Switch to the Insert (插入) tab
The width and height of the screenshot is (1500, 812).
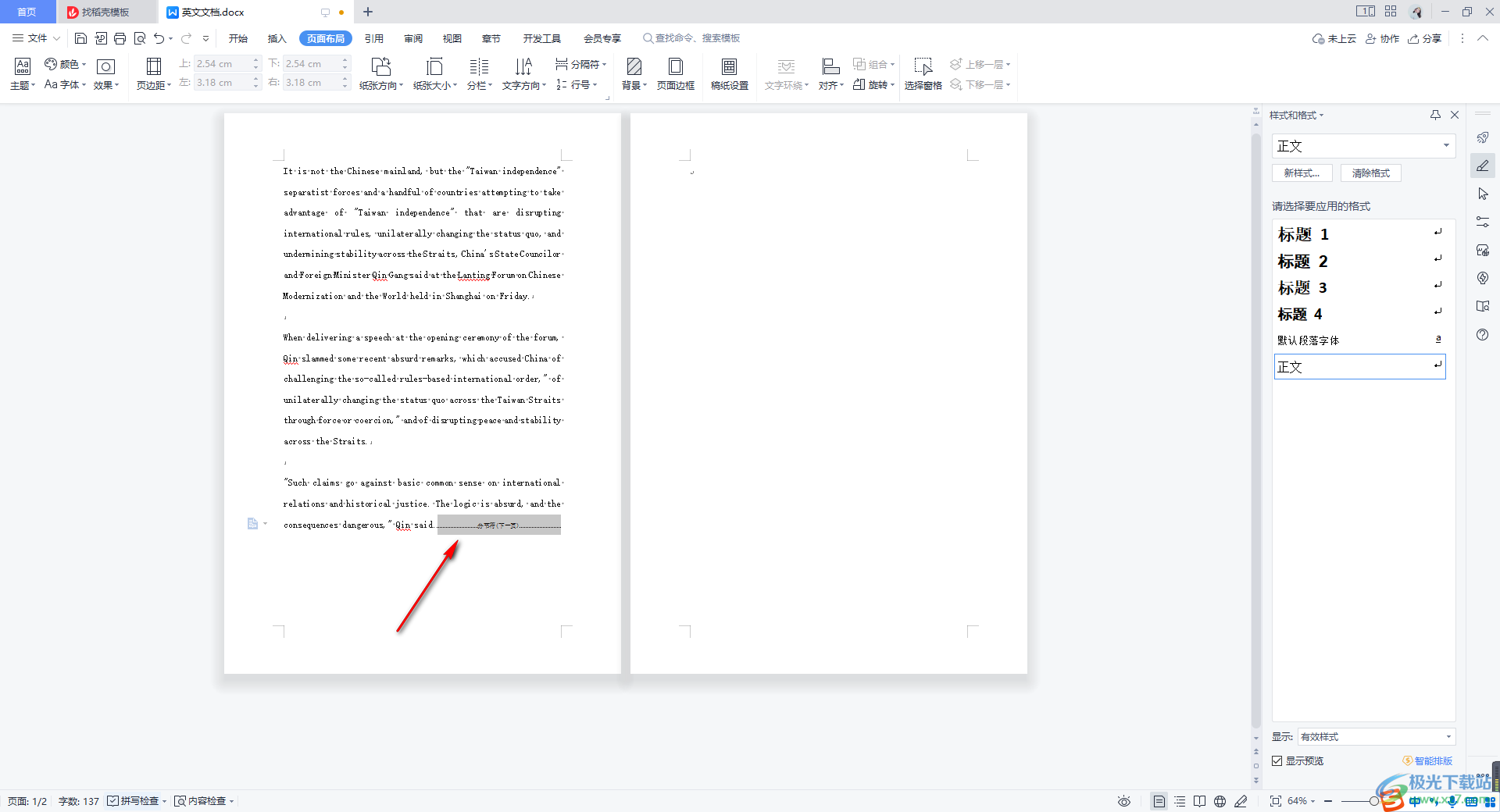click(277, 38)
